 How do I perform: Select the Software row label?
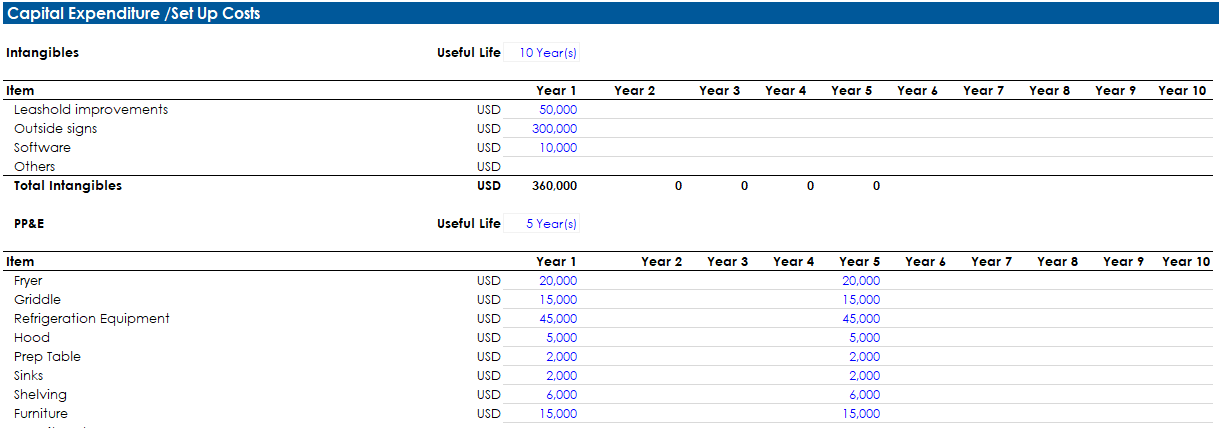(x=42, y=148)
